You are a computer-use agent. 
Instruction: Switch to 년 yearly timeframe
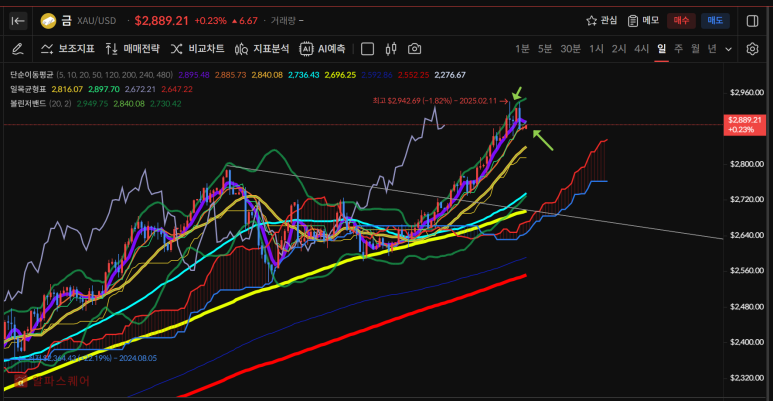712,49
